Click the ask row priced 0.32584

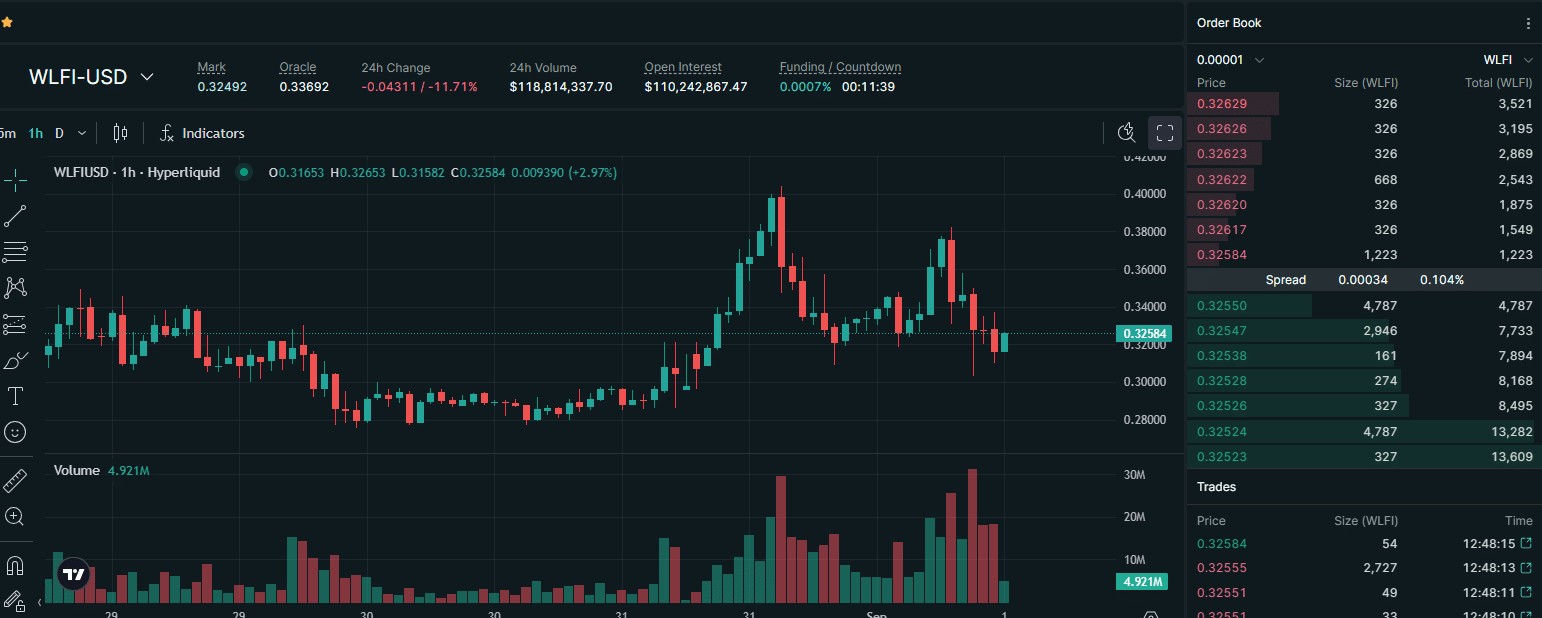pyautogui.click(x=1364, y=255)
